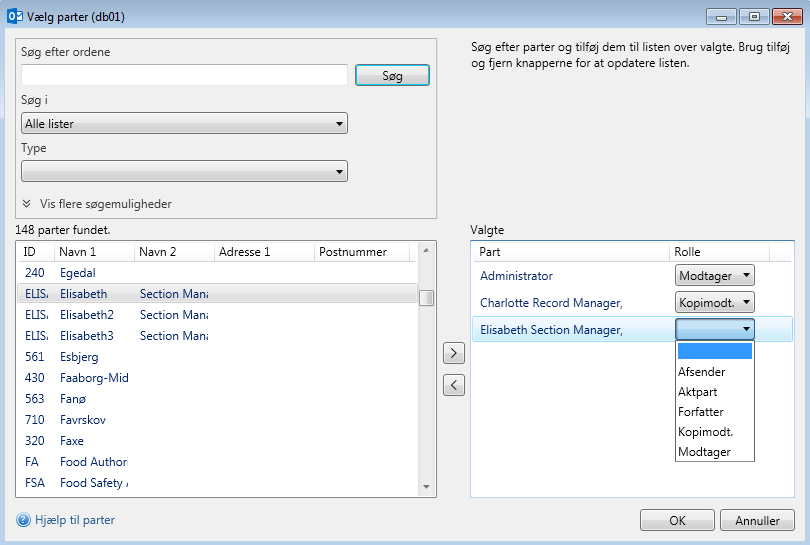Click the results list scrollbar down arrow
Image resolution: width=810 pixels, height=545 pixels.
coord(426,487)
